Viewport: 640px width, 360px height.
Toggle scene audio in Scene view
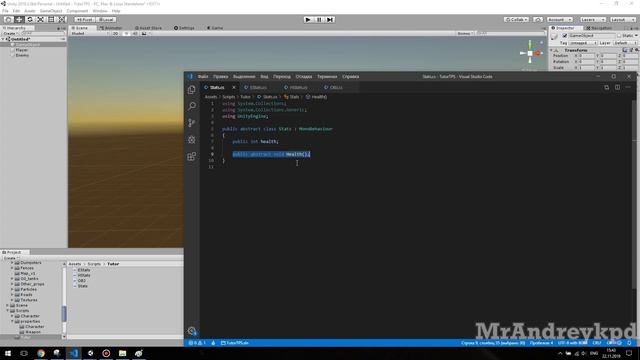point(135,33)
